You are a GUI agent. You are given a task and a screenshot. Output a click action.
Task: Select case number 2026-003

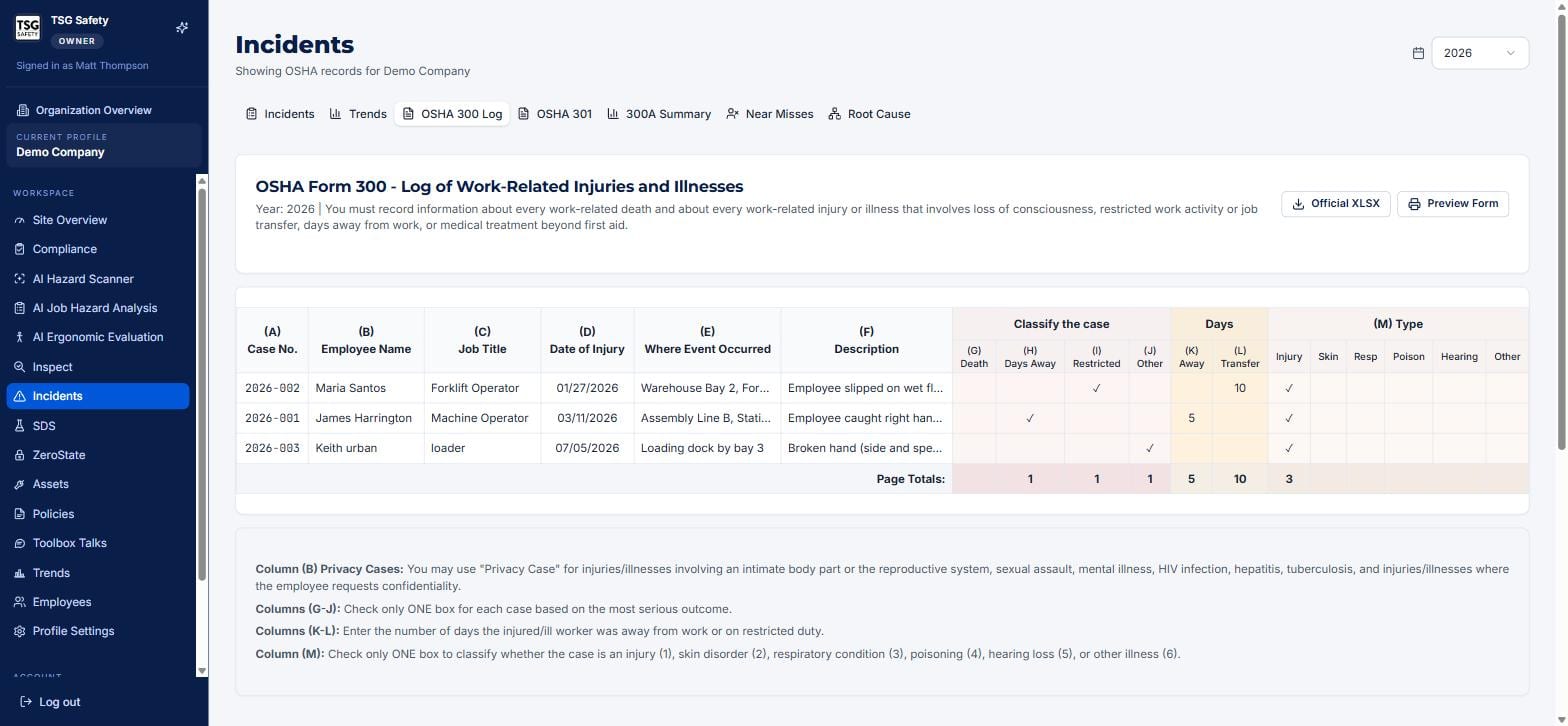(272, 448)
